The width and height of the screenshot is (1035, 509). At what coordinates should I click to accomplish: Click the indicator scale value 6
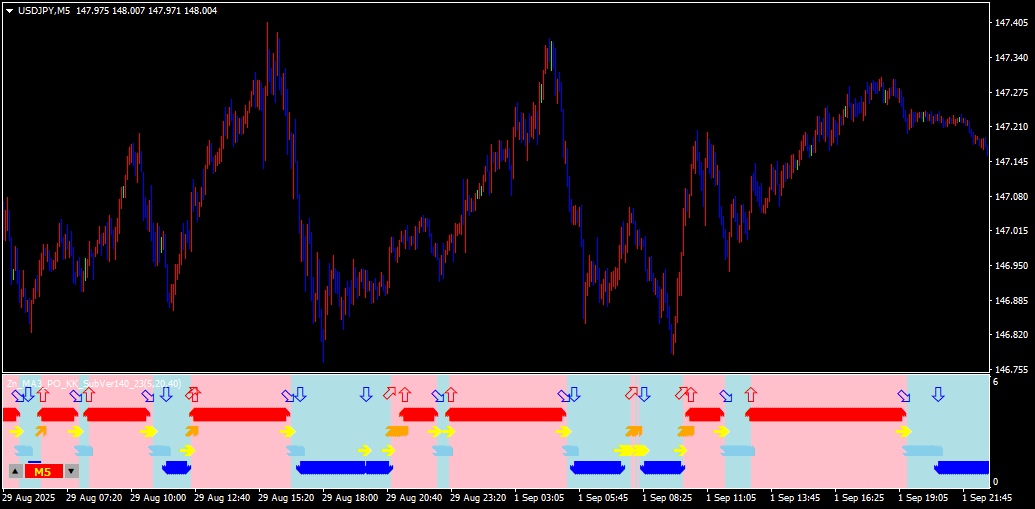coord(996,382)
